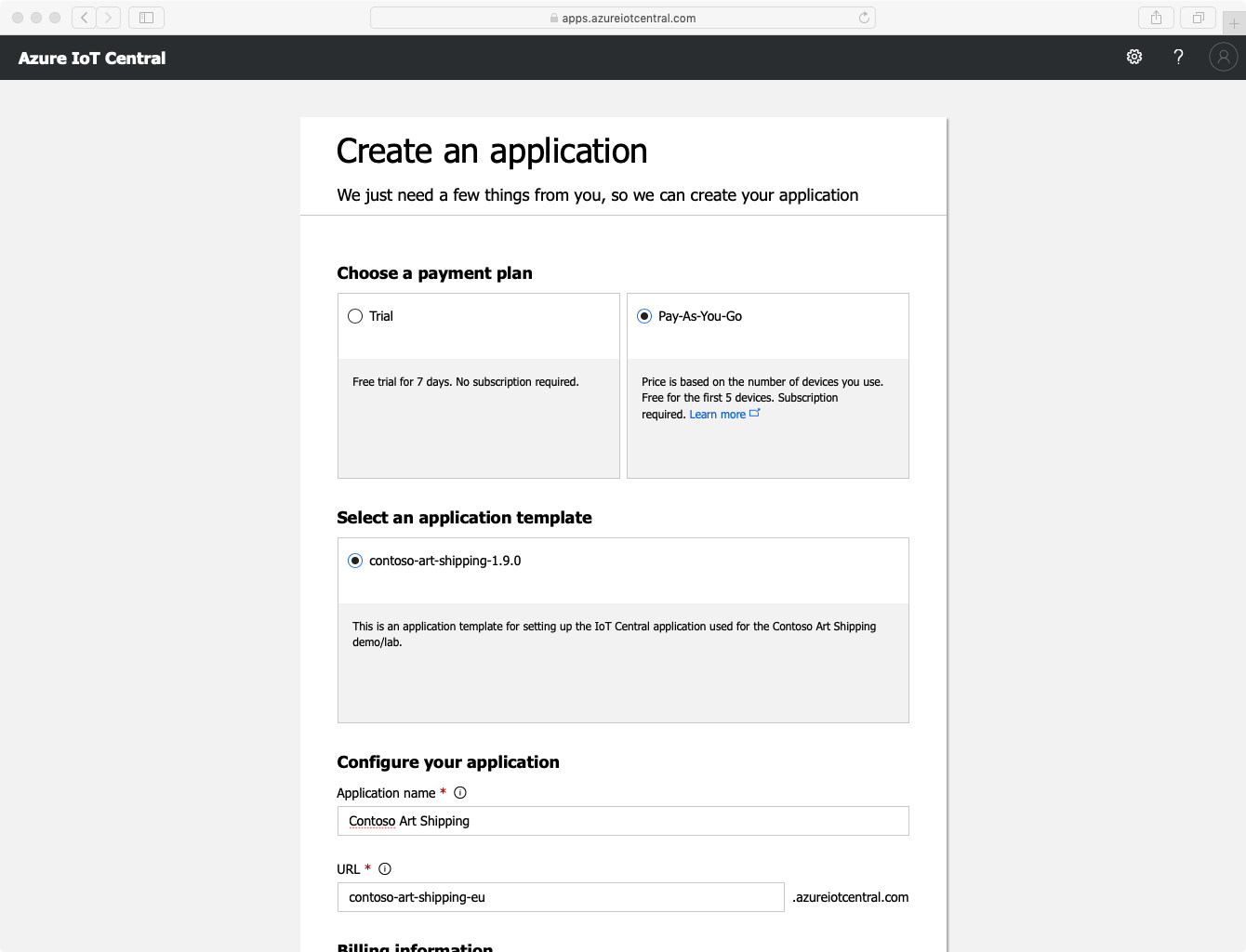Open the user account avatar icon
Image resolution: width=1246 pixels, height=952 pixels.
1224,57
